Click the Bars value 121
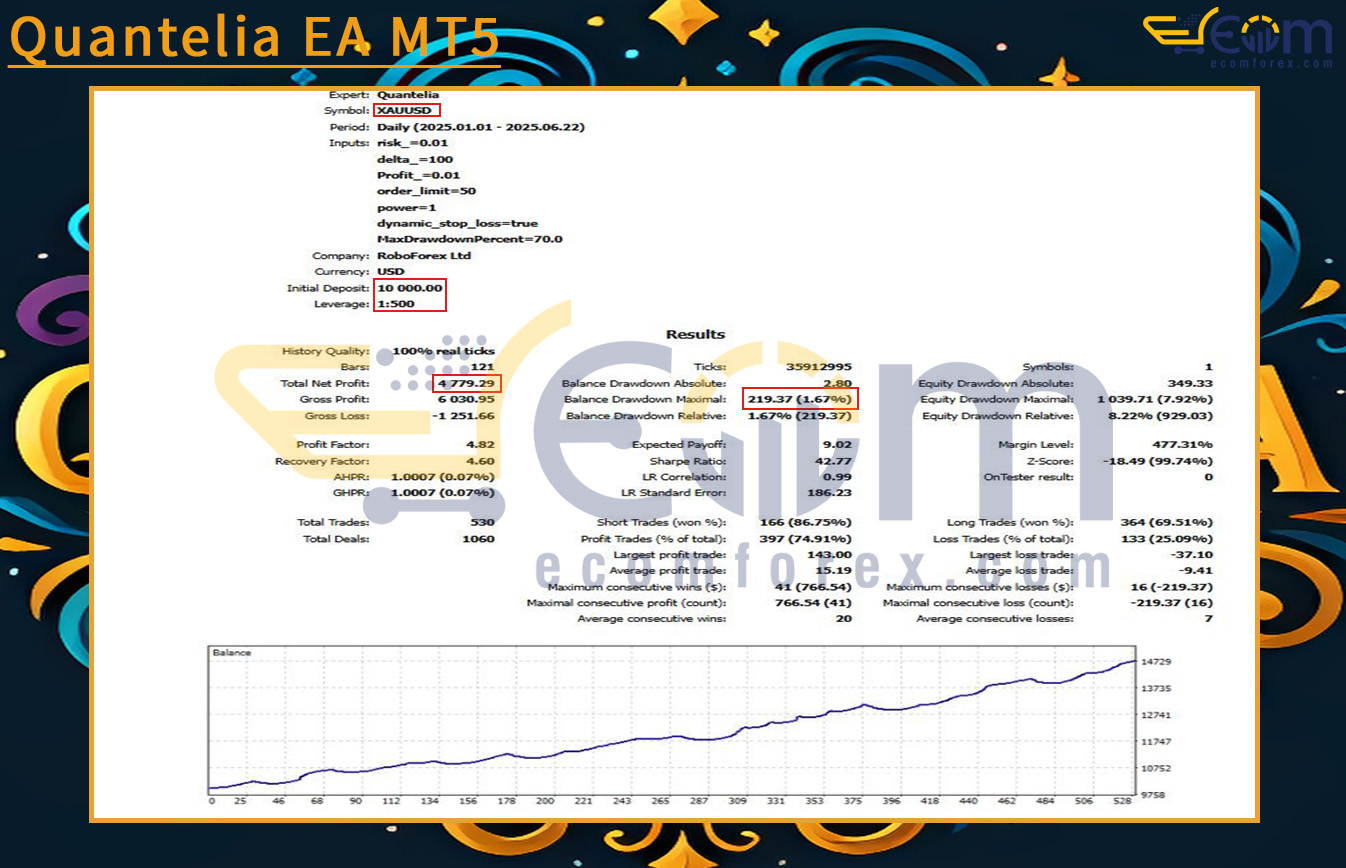The image size is (1346, 868). (483, 367)
